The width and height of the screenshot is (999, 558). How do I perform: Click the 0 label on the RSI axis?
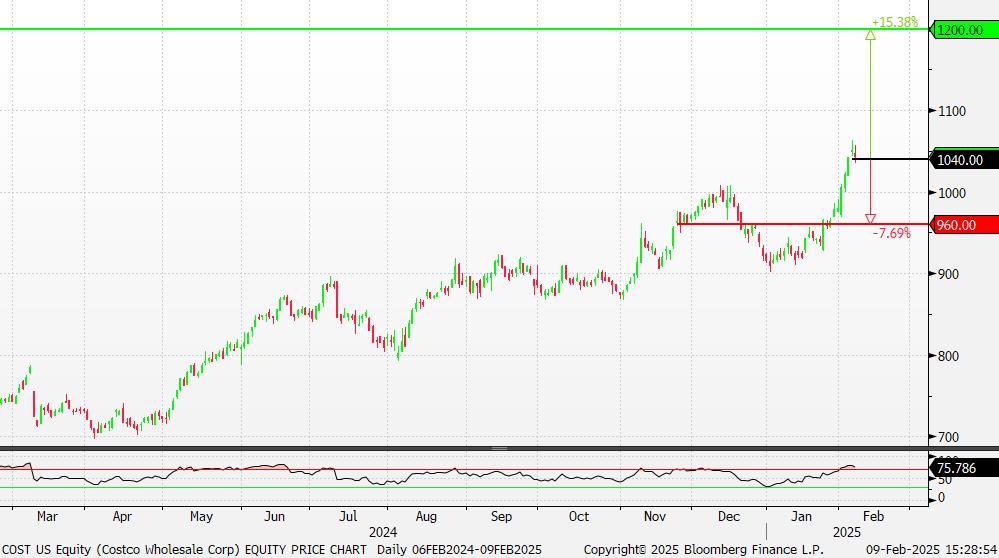(941, 498)
